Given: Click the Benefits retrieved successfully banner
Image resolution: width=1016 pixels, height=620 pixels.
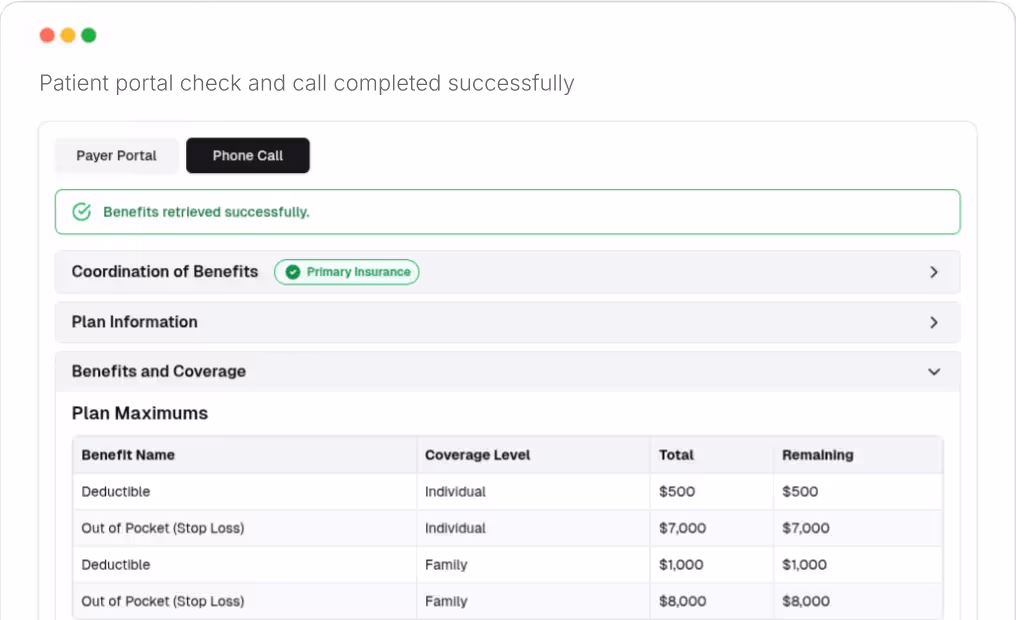Looking at the screenshot, I should tap(506, 211).
